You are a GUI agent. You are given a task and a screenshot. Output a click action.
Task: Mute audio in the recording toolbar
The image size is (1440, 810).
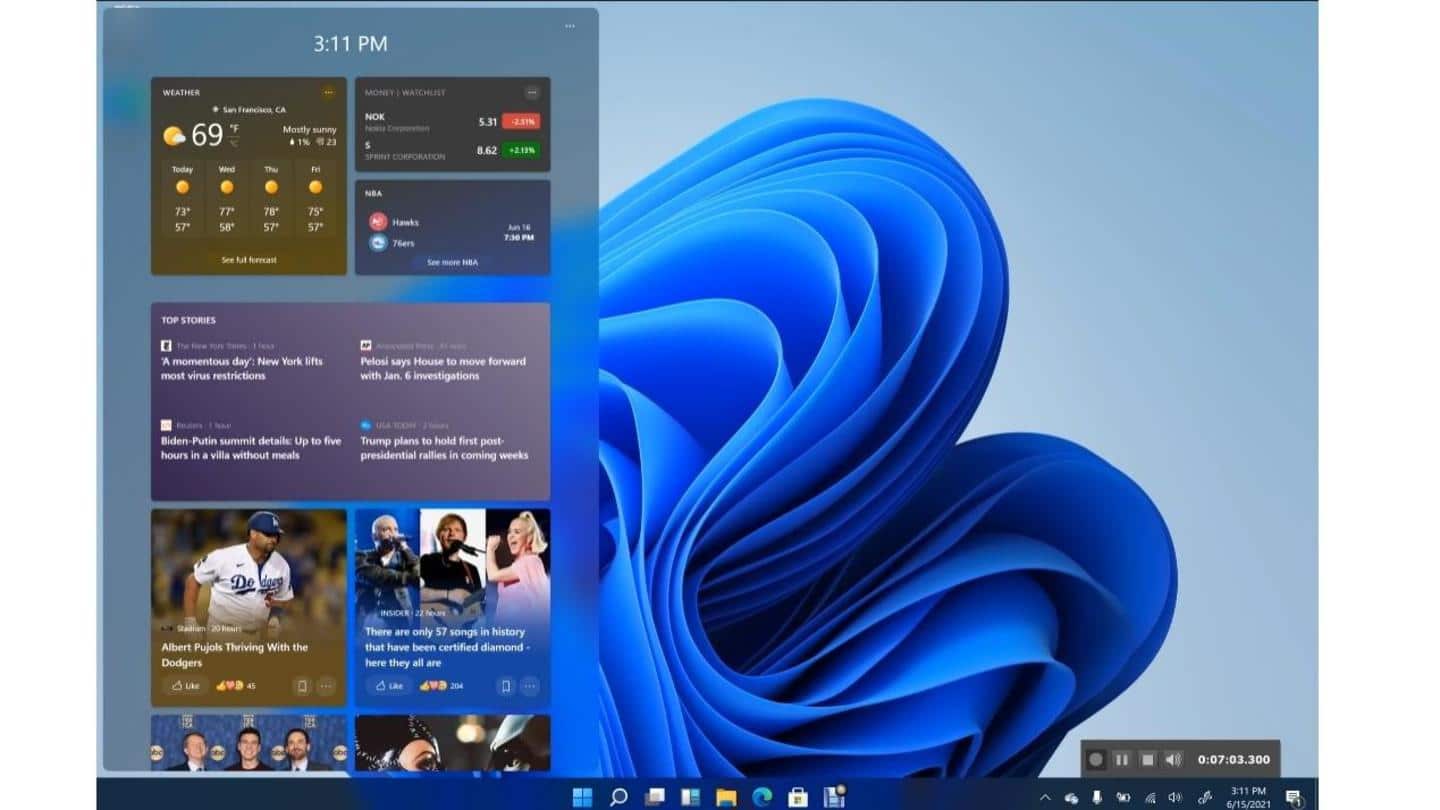[x=1171, y=759]
